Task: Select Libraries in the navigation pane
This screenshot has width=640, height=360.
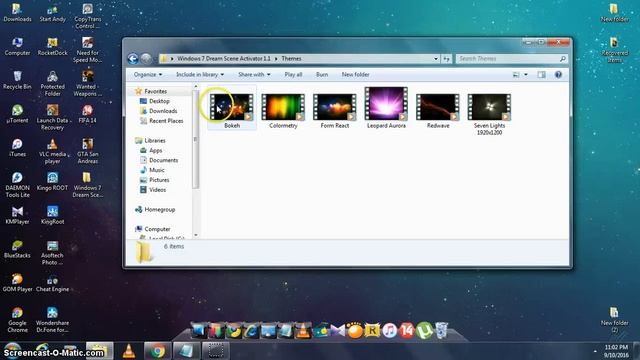Action: [x=155, y=140]
